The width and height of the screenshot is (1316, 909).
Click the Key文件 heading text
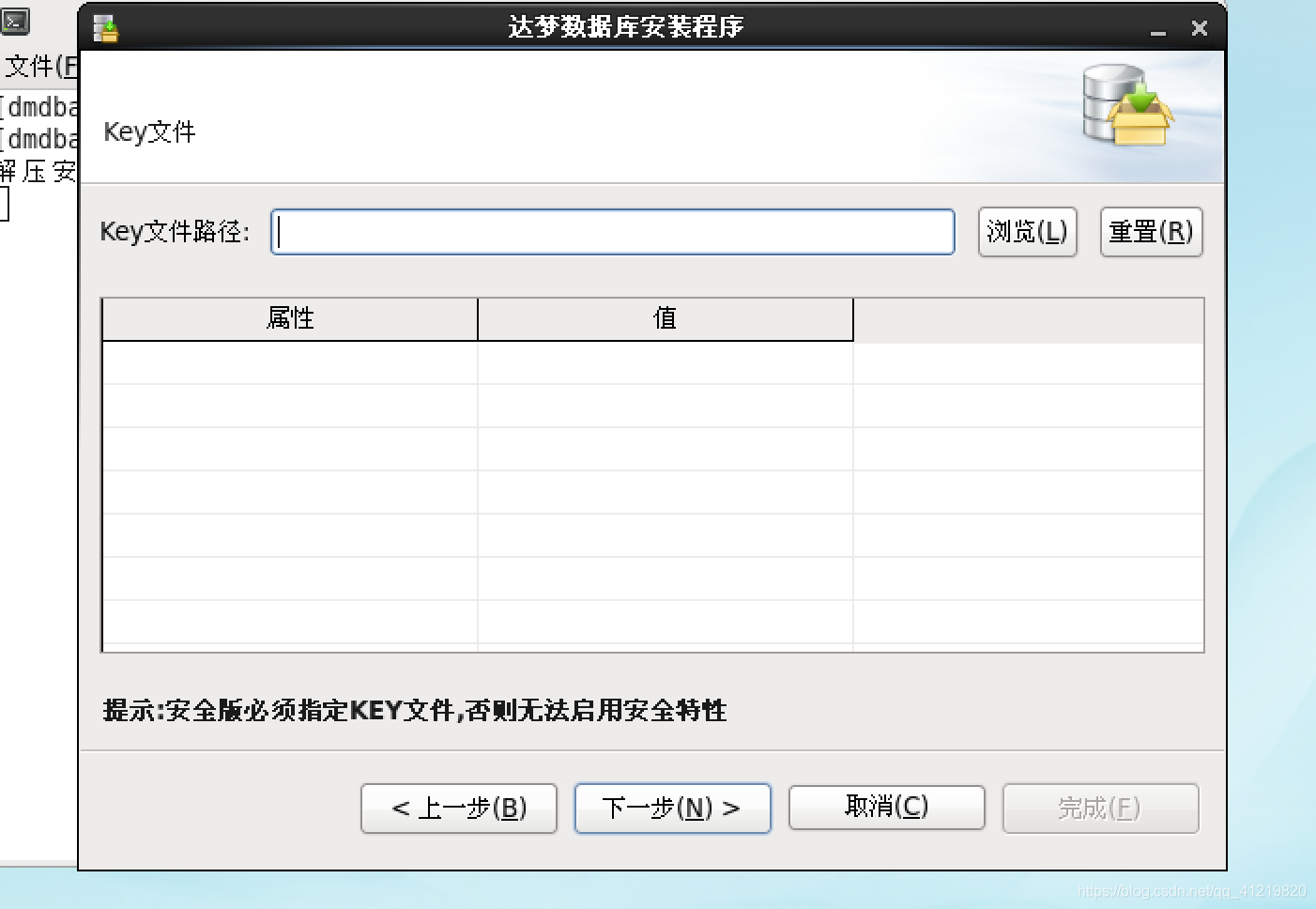[149, 132]
